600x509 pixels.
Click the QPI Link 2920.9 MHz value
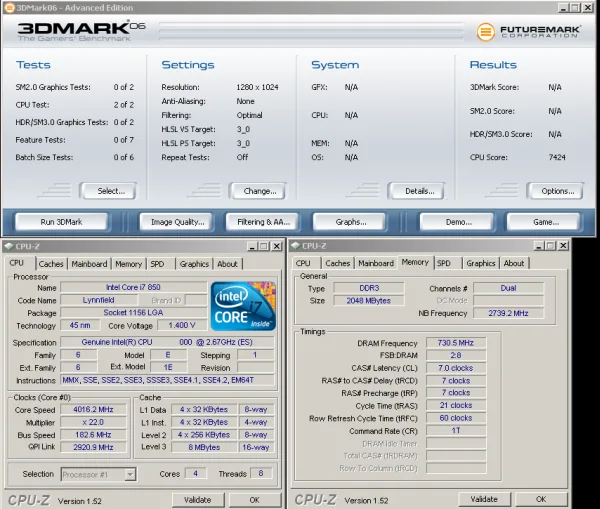point(93,447)
